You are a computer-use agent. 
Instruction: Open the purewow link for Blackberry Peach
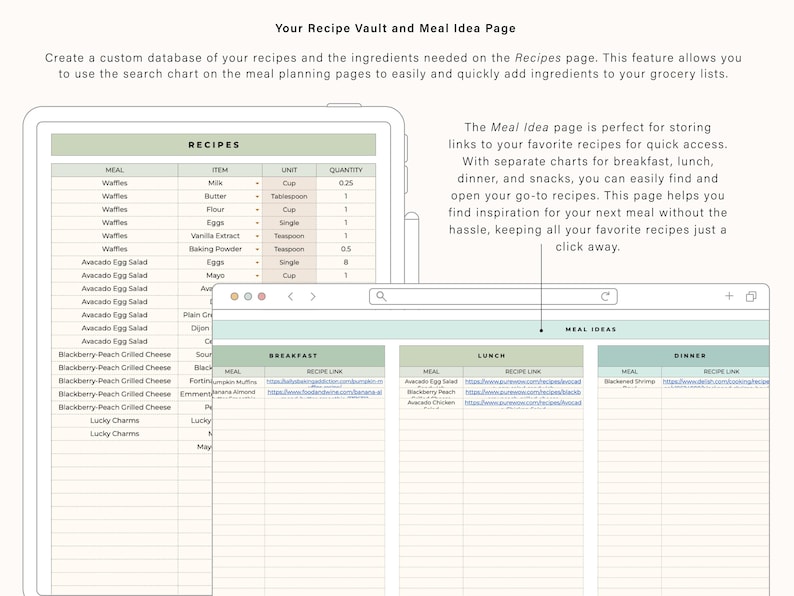pyautogui.click(x=523, y=392)
